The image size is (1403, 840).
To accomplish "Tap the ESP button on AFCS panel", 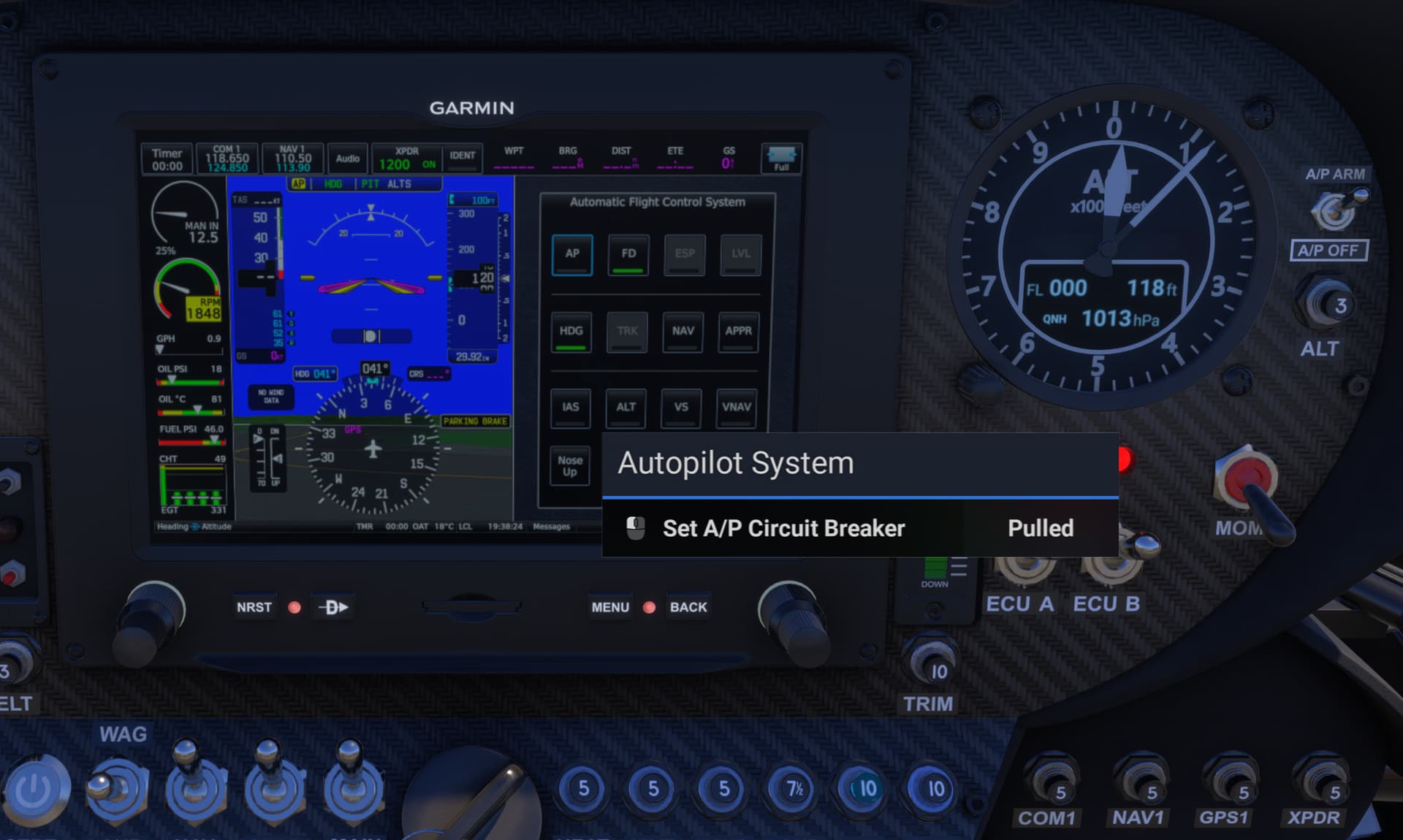I will click(x=685, y=254).
